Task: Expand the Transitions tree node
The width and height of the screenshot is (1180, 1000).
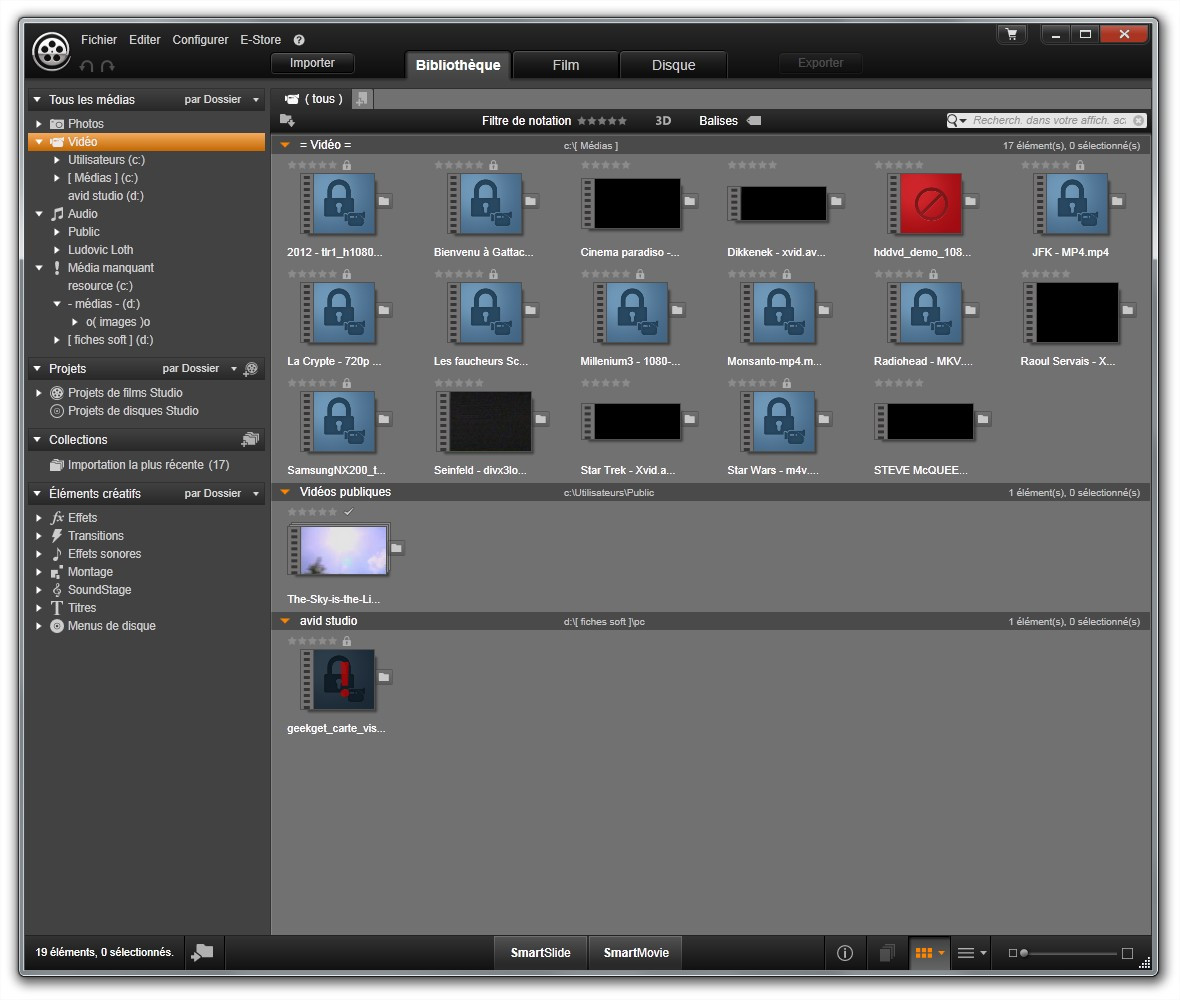Action: coord(38,536)
